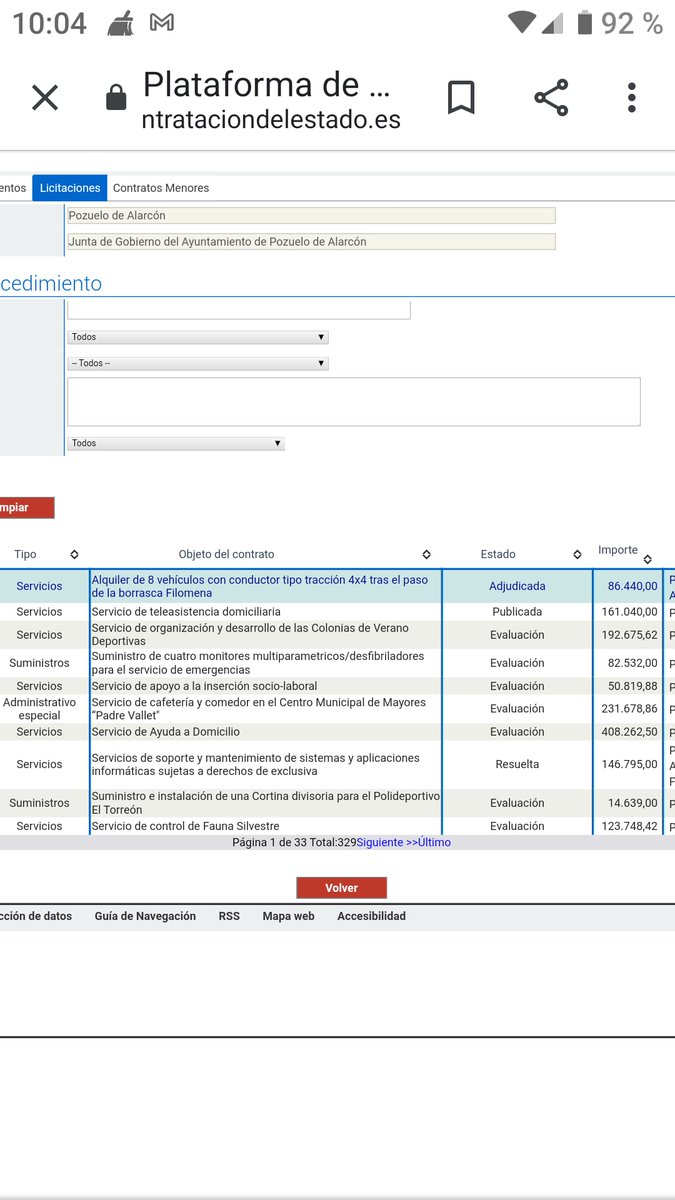Click the amount 231.678,86
675x1200 pixels.
629,708
